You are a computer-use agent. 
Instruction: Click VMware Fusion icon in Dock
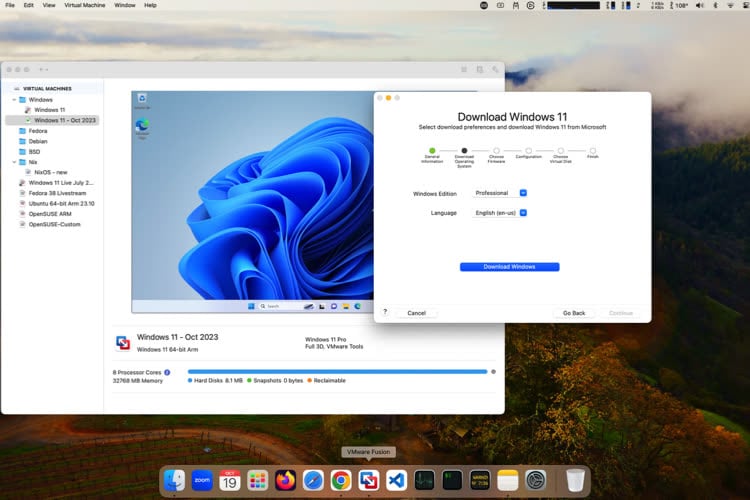(x=369, y=480)
